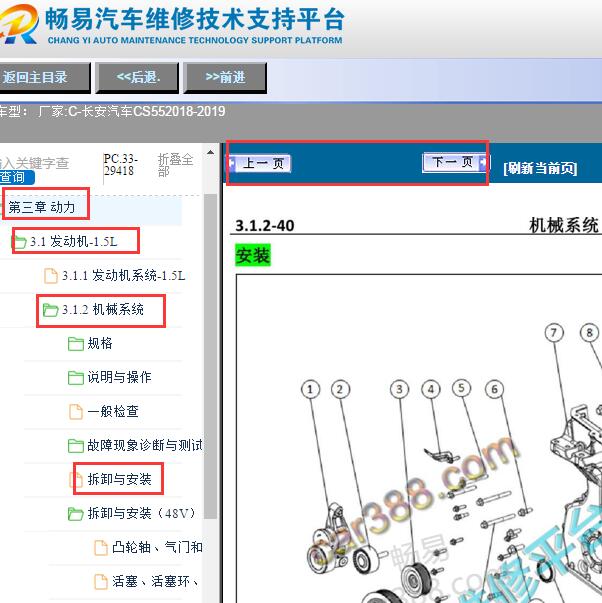Click callout number 3 in diagram
Image resolution: width=602 pixels, height=603 pixels.
[399, 390]
